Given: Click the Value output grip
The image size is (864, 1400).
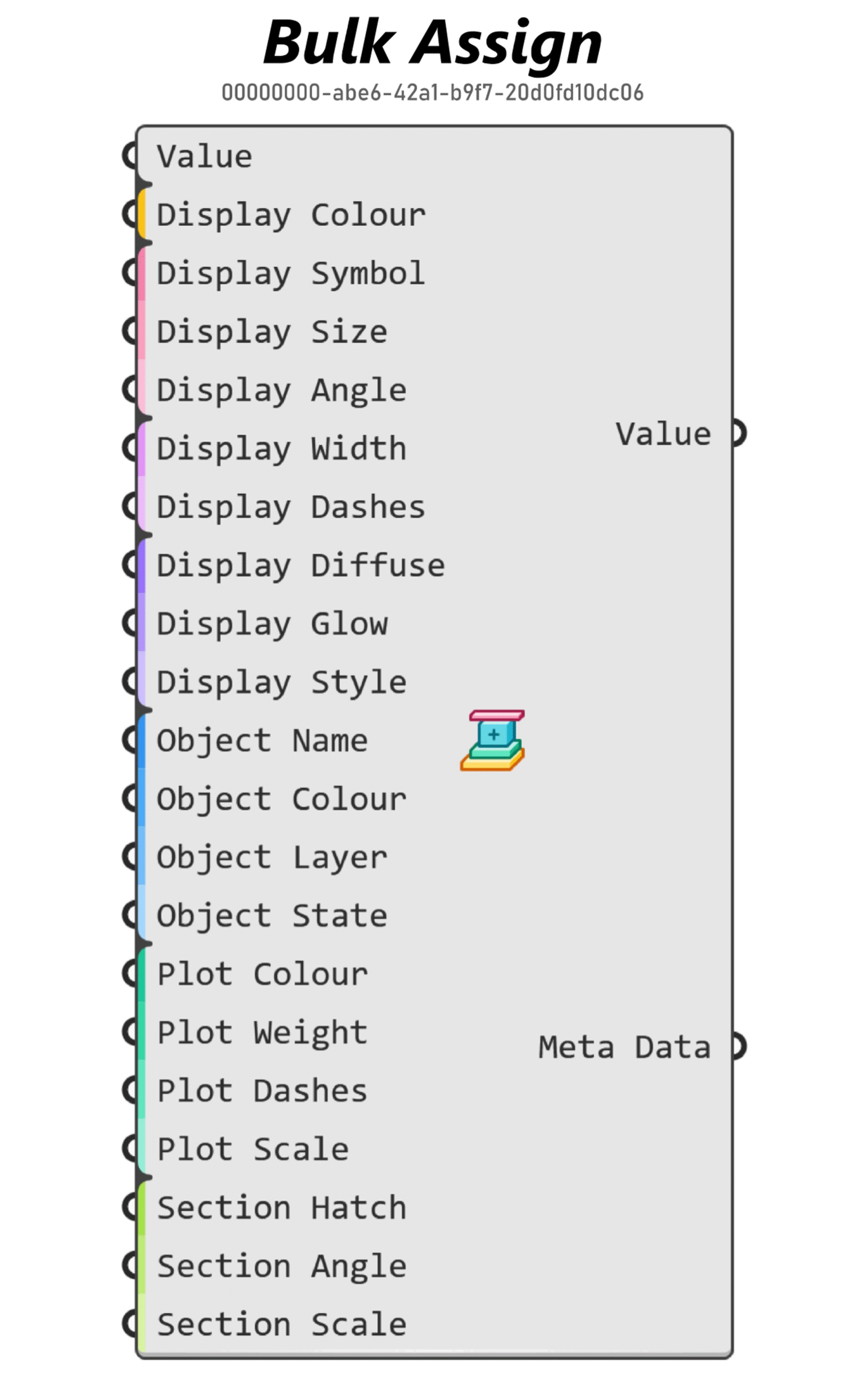Looking at the screenshot, I should coord(739,433).
